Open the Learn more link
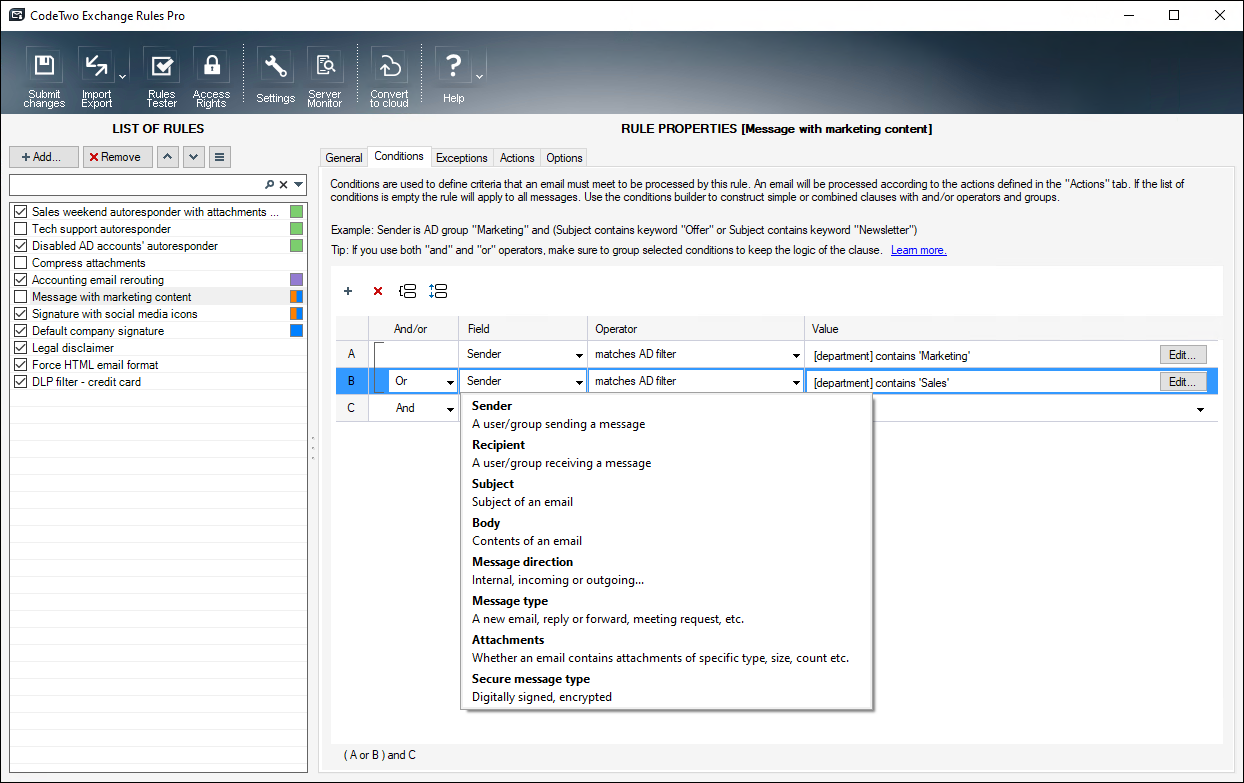This screenshot has width=1244, height=783. (x=918, y=250)
